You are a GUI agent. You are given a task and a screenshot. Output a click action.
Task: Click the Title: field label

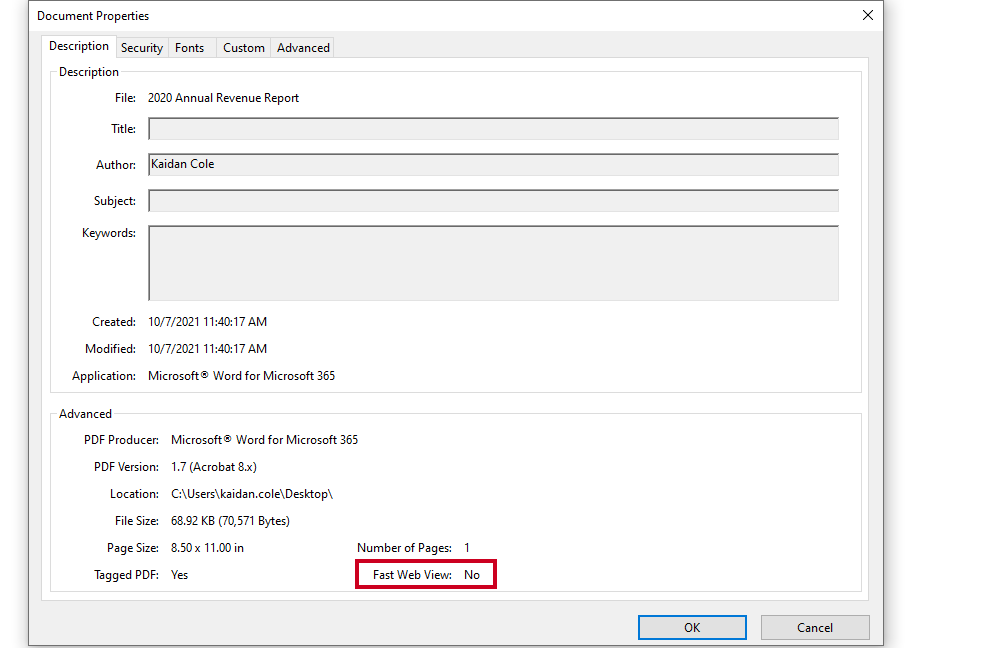[x=123, y=129]
